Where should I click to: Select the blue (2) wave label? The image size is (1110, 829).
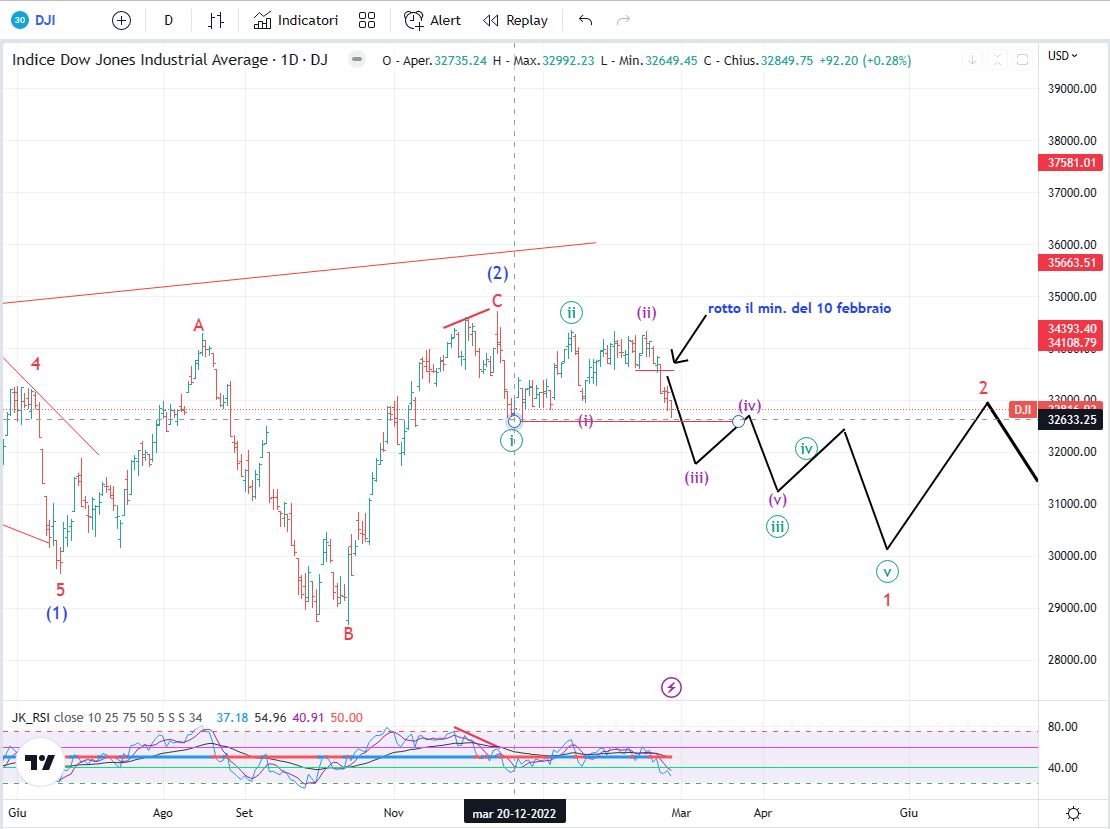(x=498, y=273)
